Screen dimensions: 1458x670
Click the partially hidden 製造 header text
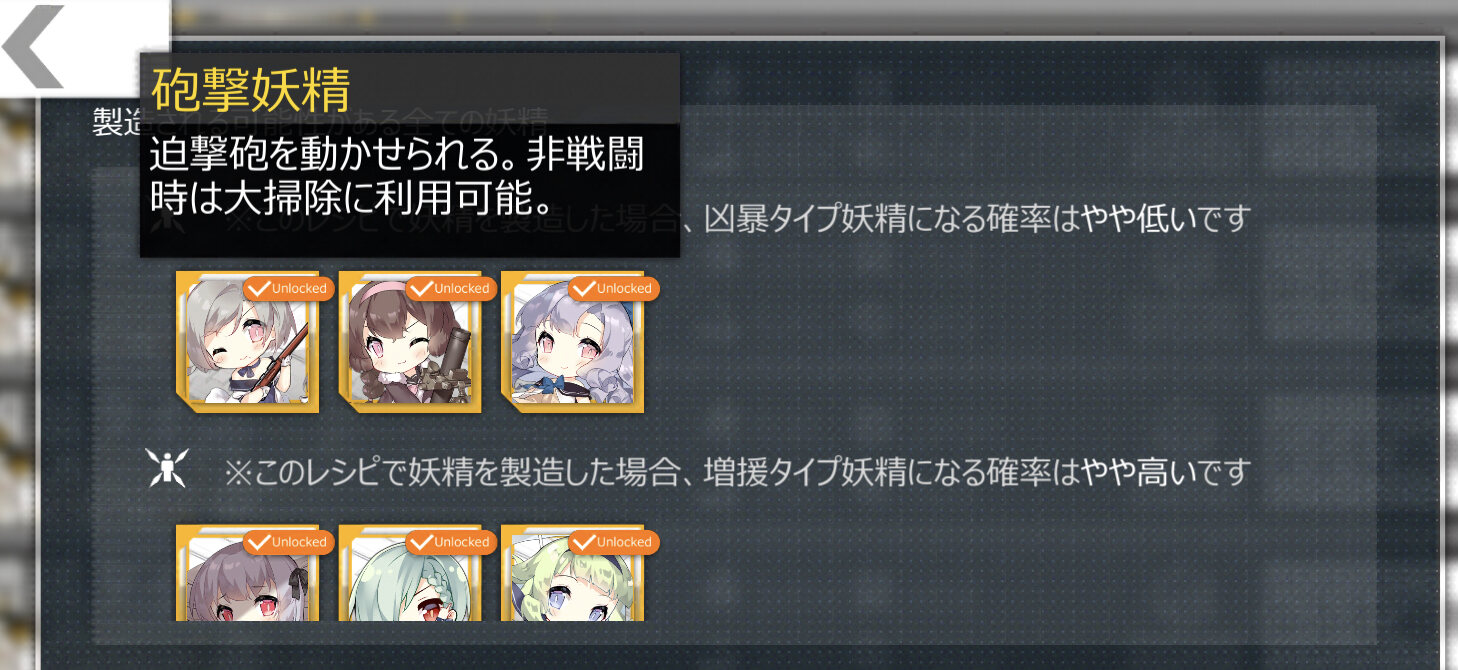pyautogui.click(x=117, y=121)
